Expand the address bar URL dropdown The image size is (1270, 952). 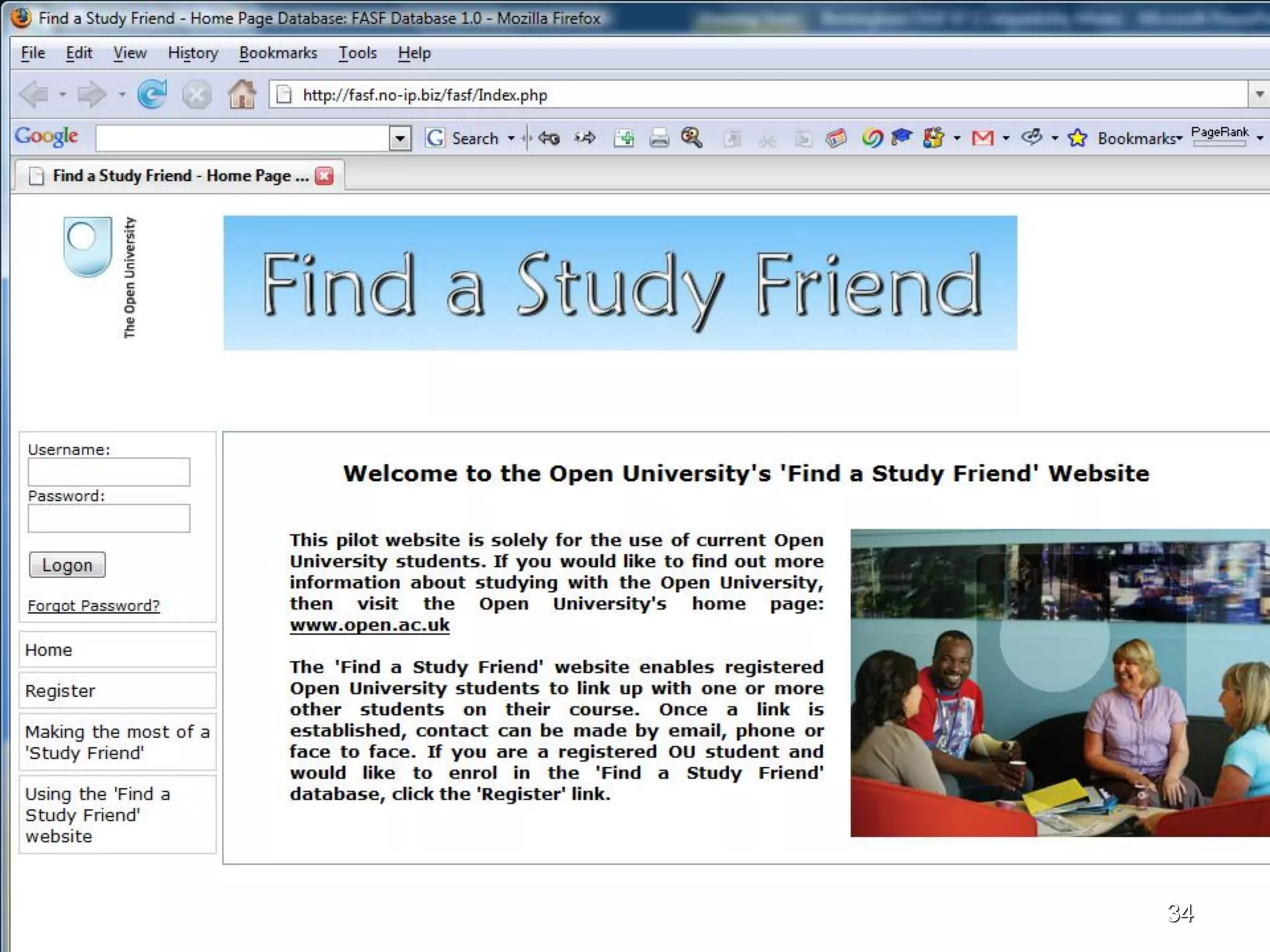1259,95
